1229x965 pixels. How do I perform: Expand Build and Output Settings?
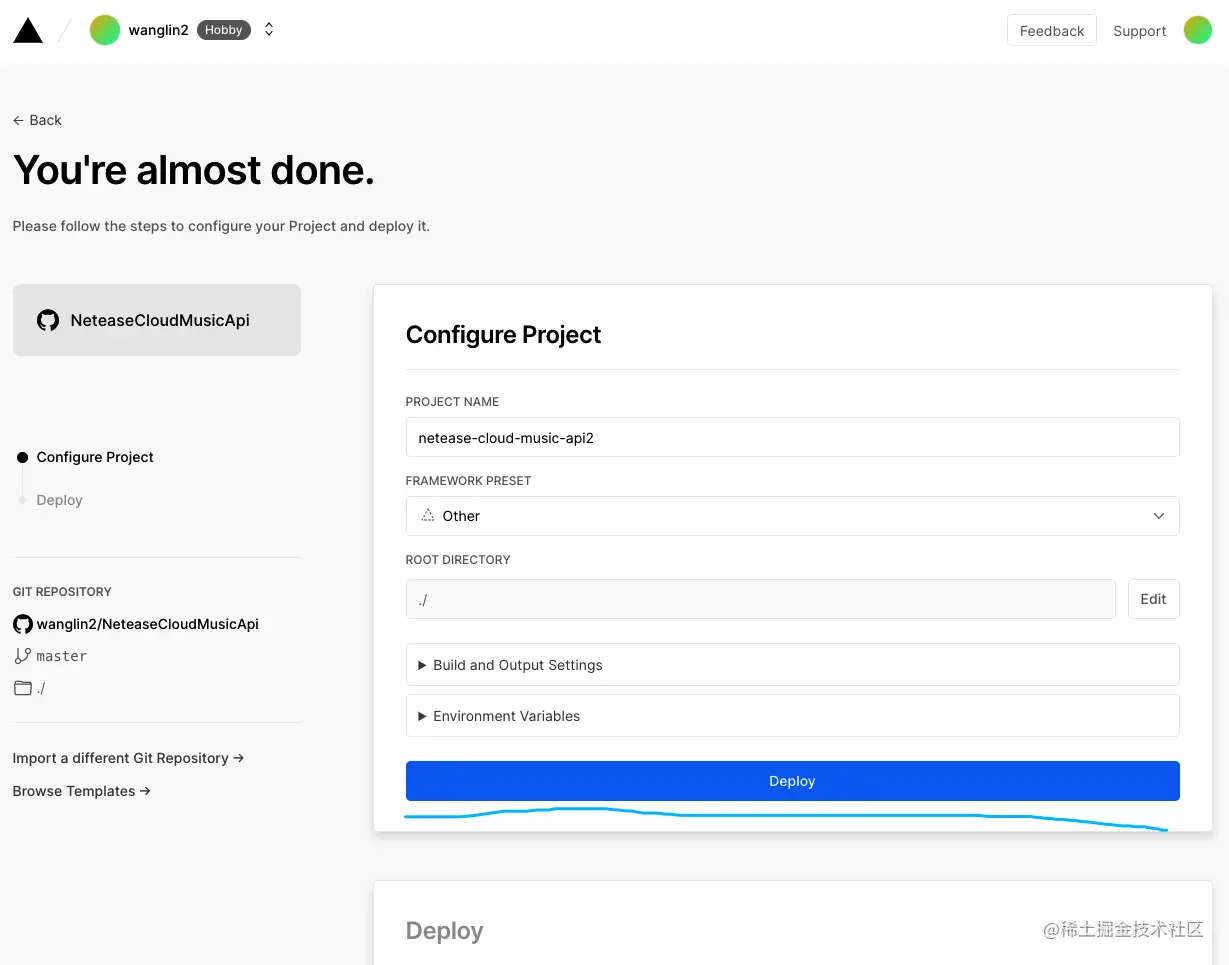coord(792,665)
